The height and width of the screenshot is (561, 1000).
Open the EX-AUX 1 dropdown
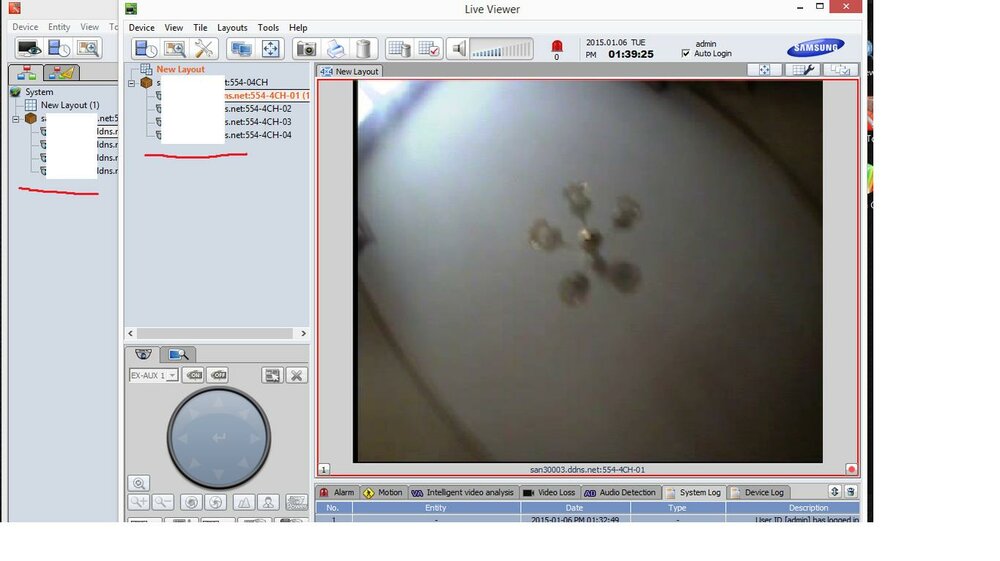tap(153, 375)
